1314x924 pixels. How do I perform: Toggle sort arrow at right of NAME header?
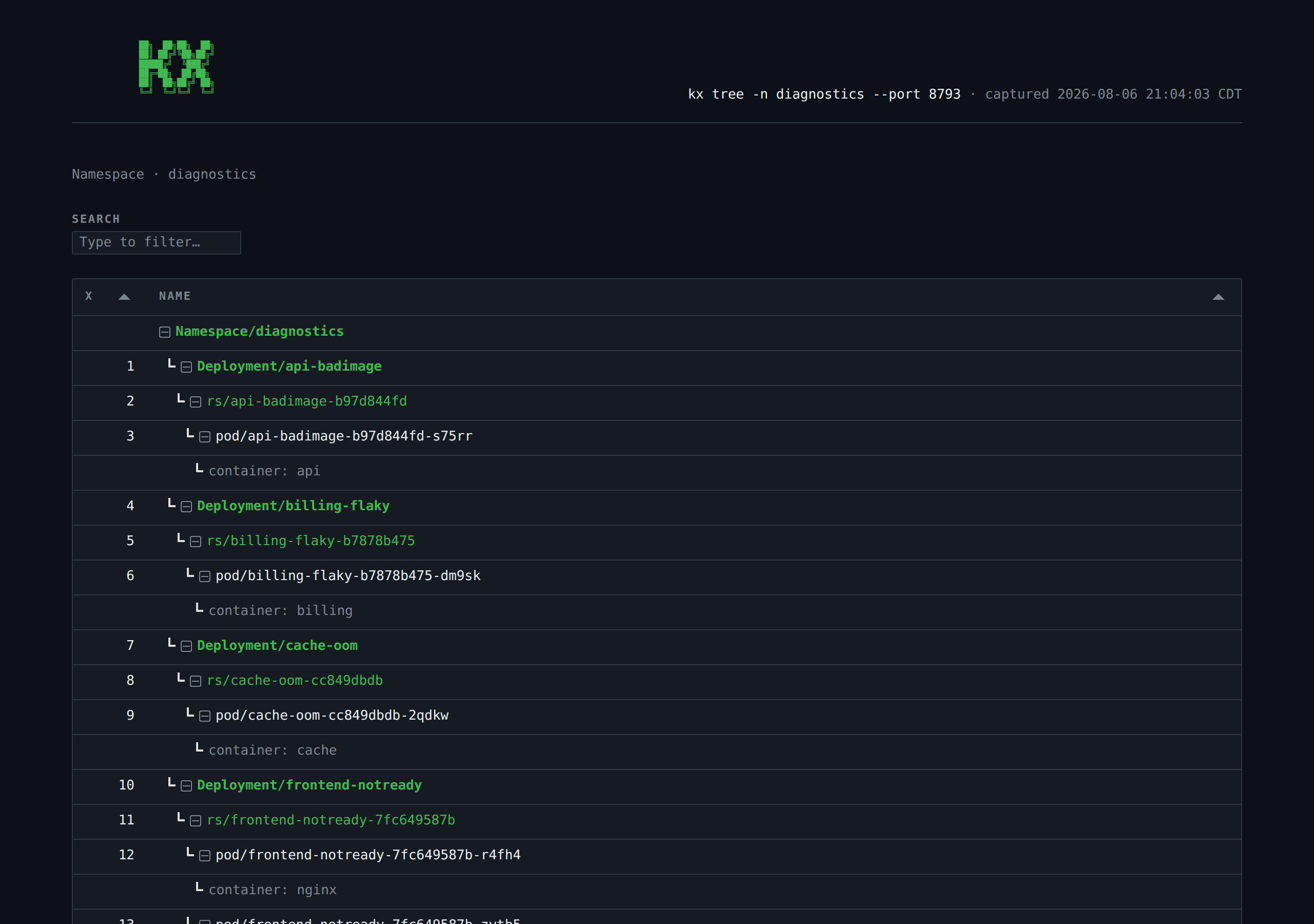point(1219,297)
